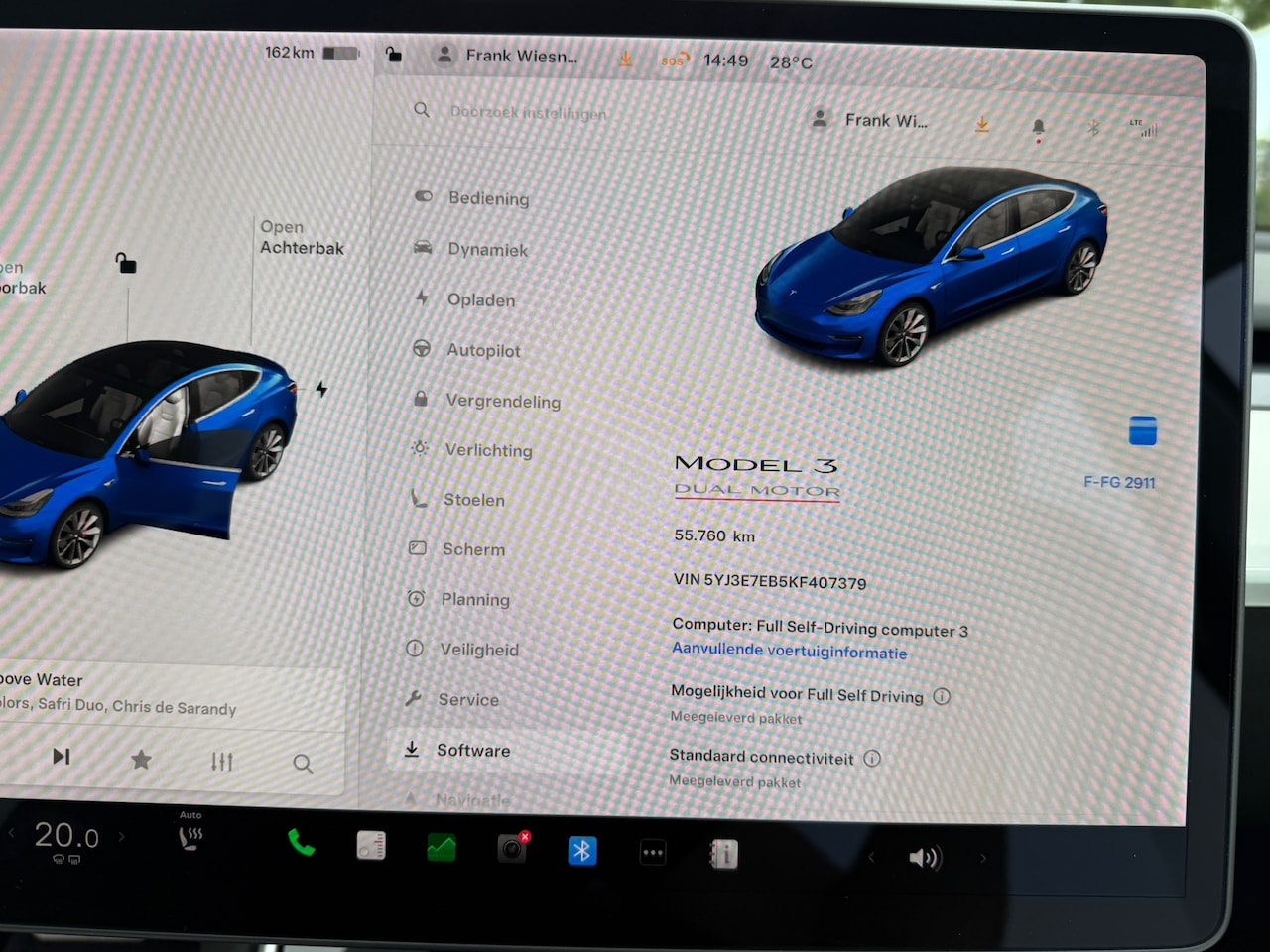Open the owner's manual info icon in the dock

723,854
